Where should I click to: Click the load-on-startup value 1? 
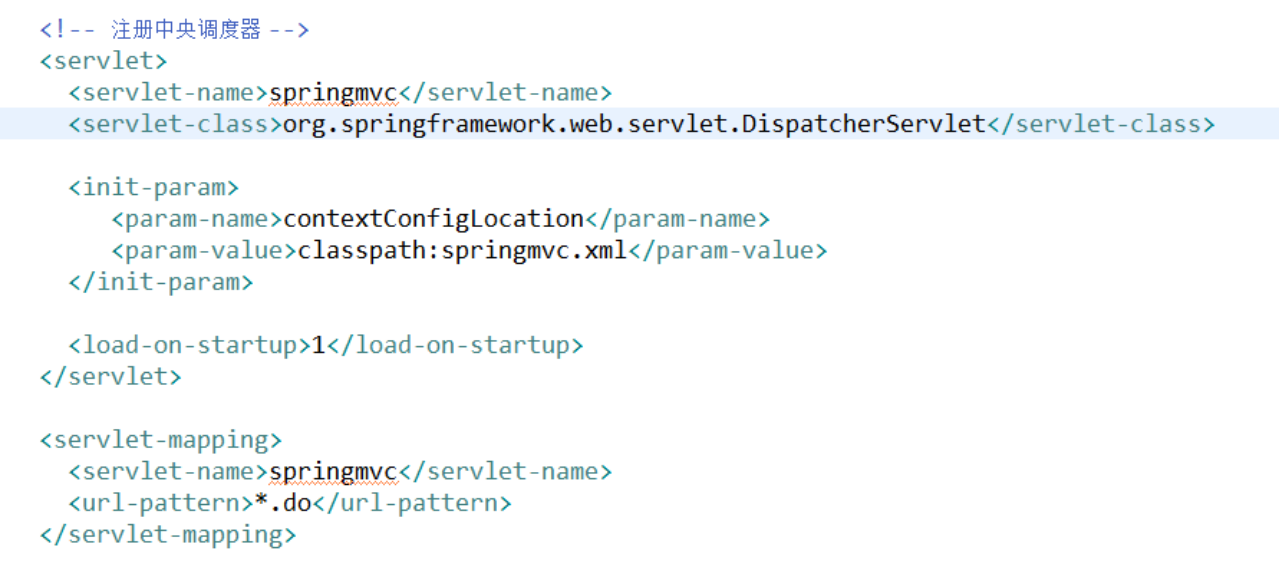(319, 345)
